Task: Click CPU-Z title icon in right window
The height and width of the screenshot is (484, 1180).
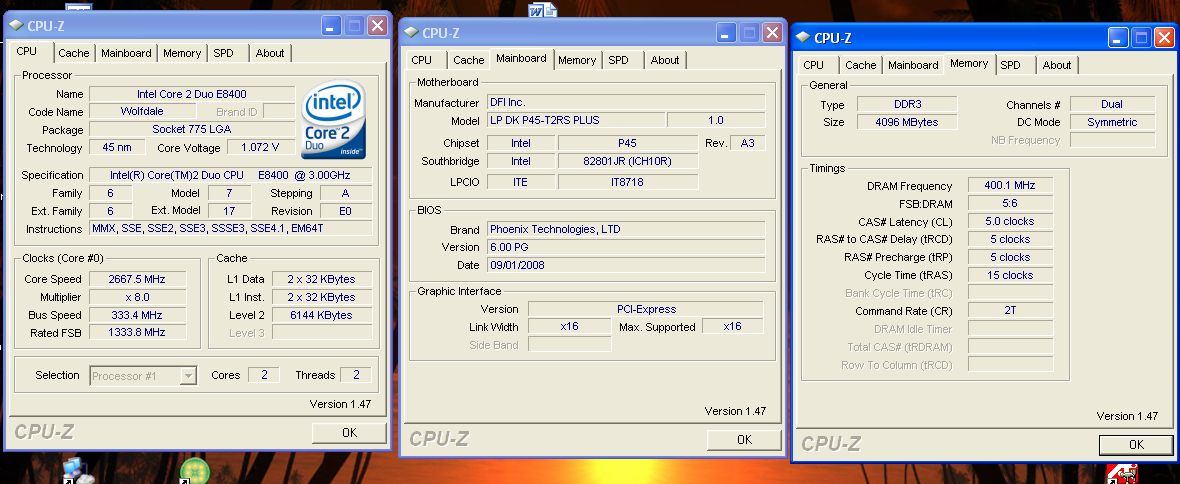Action: (803, 37)
